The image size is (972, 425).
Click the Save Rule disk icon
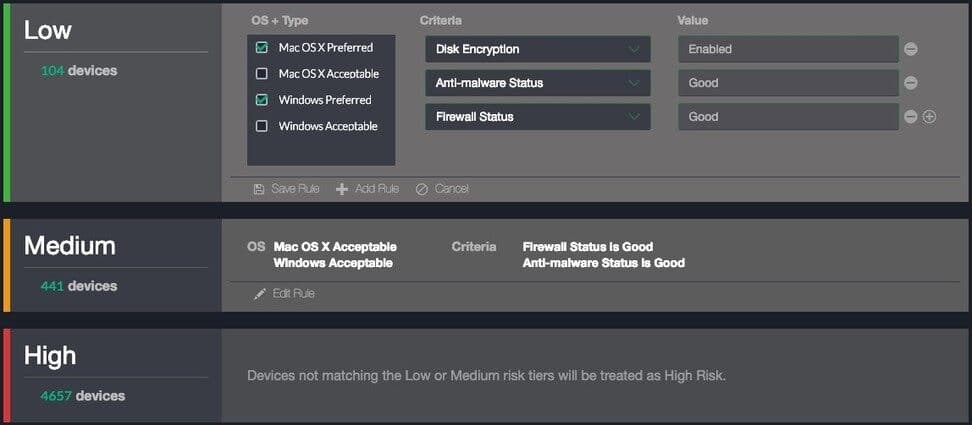tap(259, 189)
